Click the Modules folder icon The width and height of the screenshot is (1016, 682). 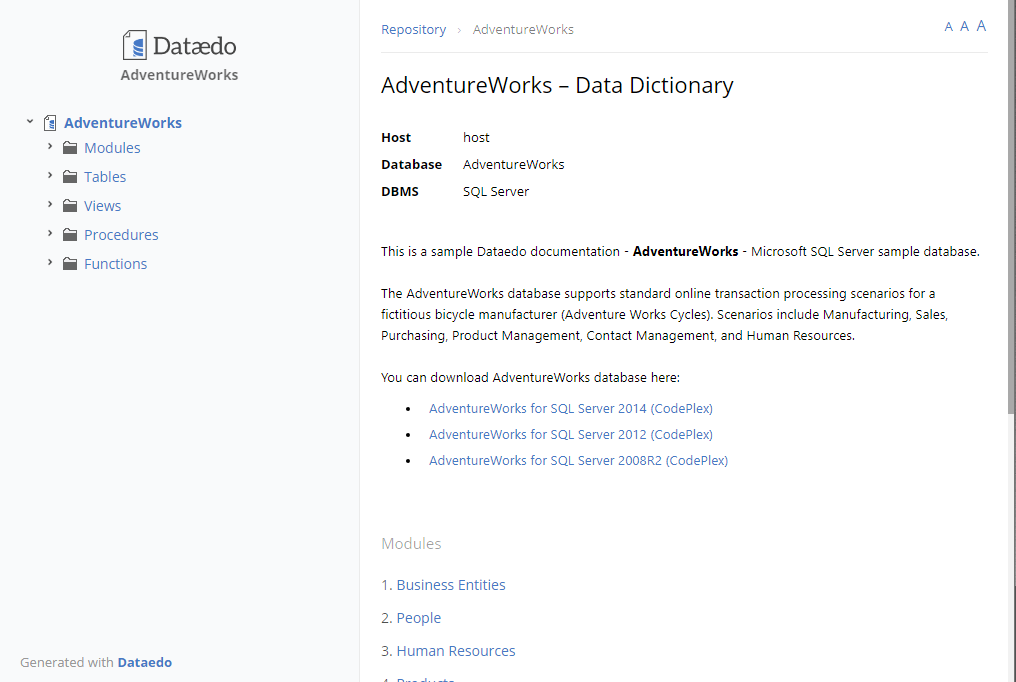pos(70,148)
